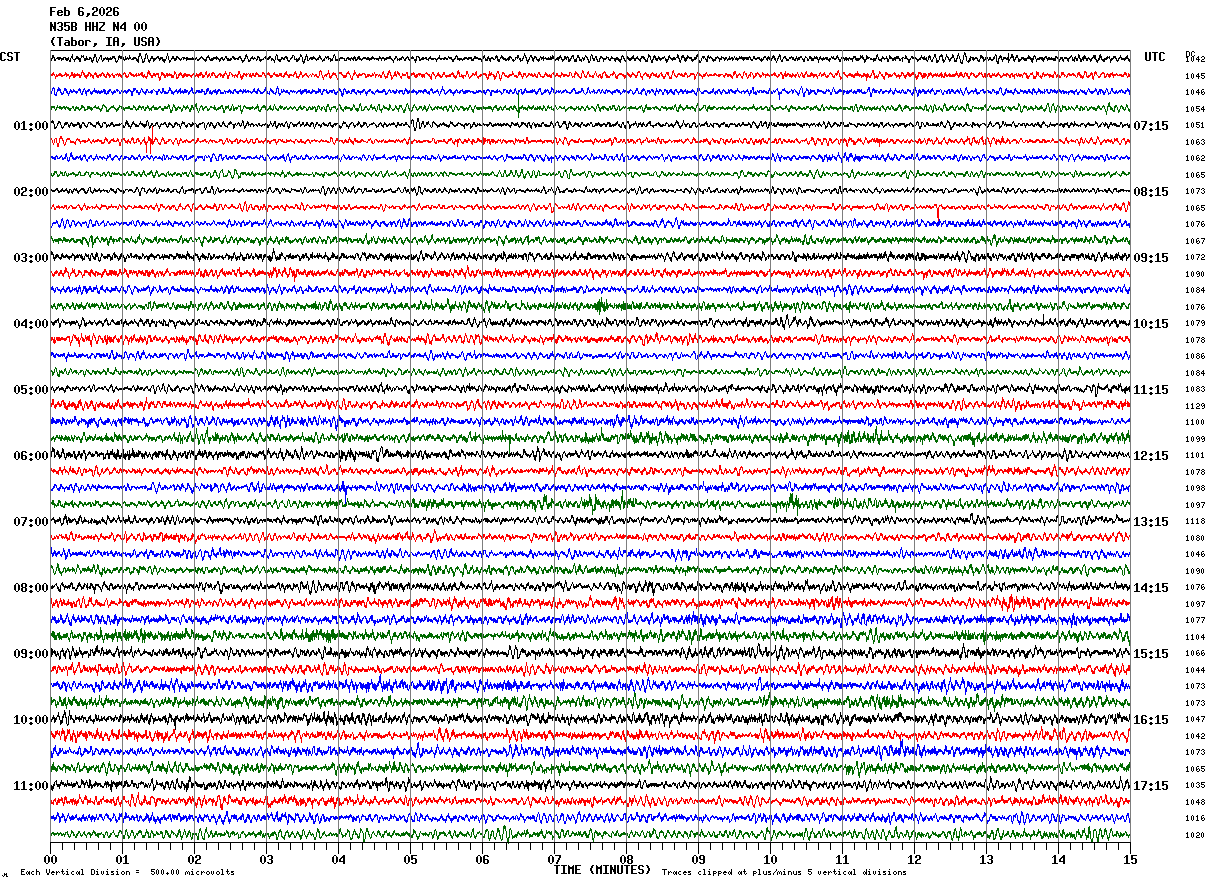Click the '13:15' UTC time label
1210x886 pixels.
tap(1151, 522)
